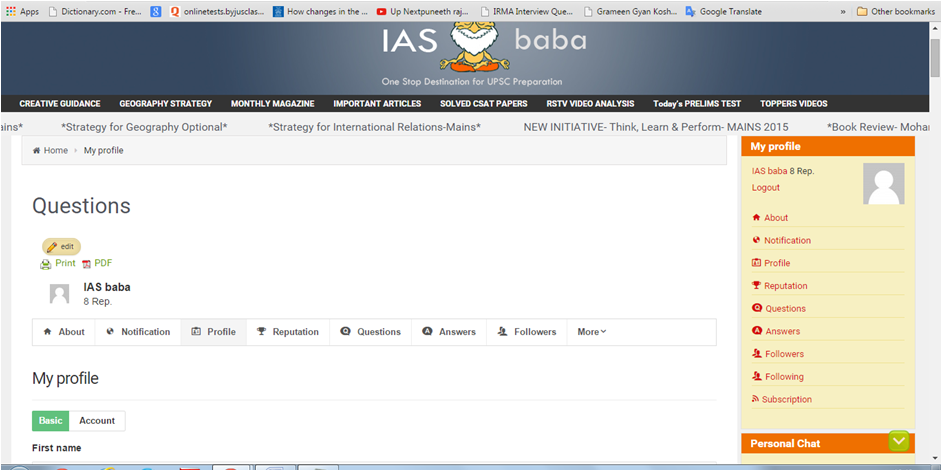
Task: Open Today's PRELIMS TEST menu
Action: (x=697, y=103)
